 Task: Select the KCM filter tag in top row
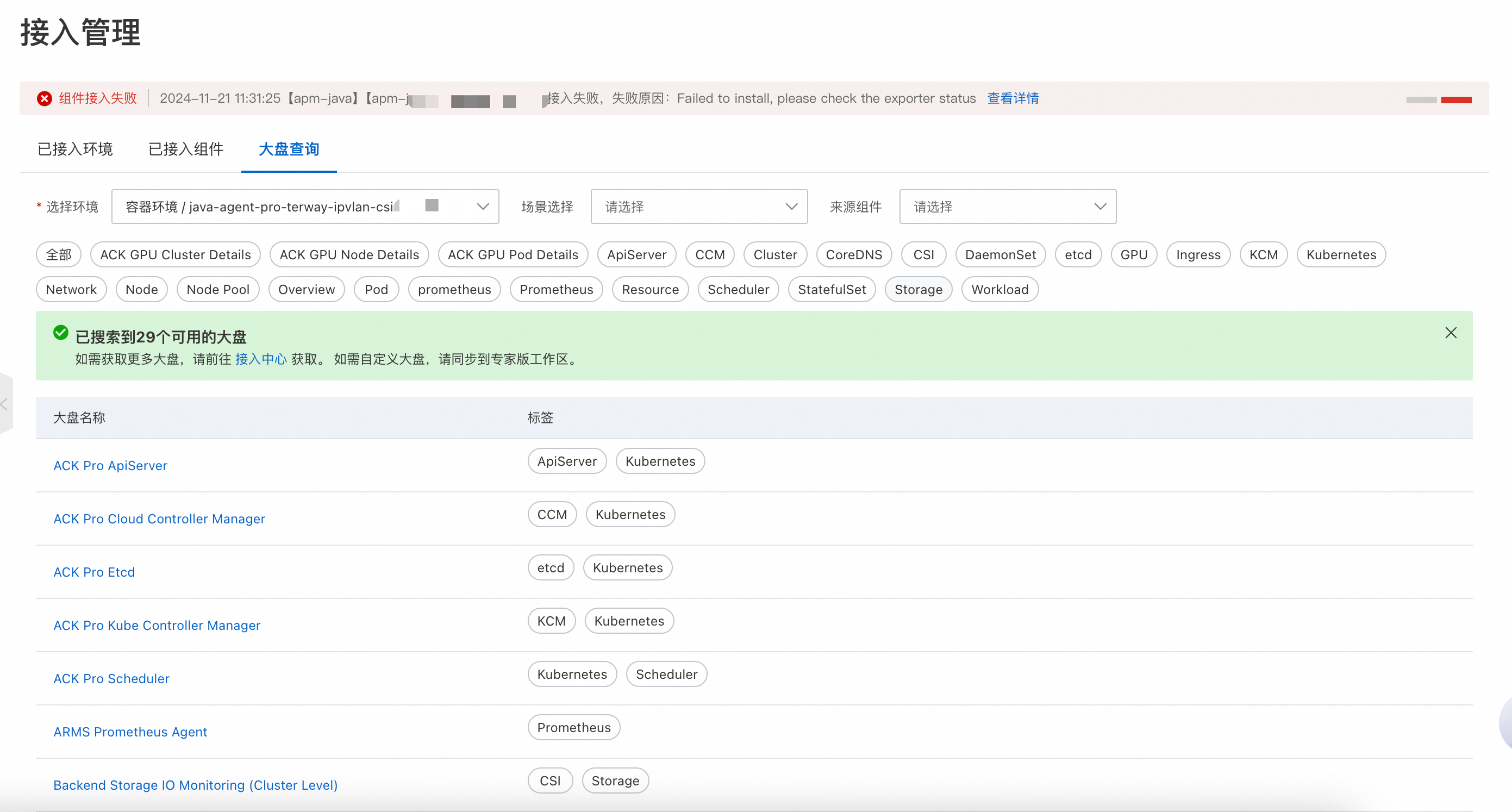click(x=1264, y=255)
